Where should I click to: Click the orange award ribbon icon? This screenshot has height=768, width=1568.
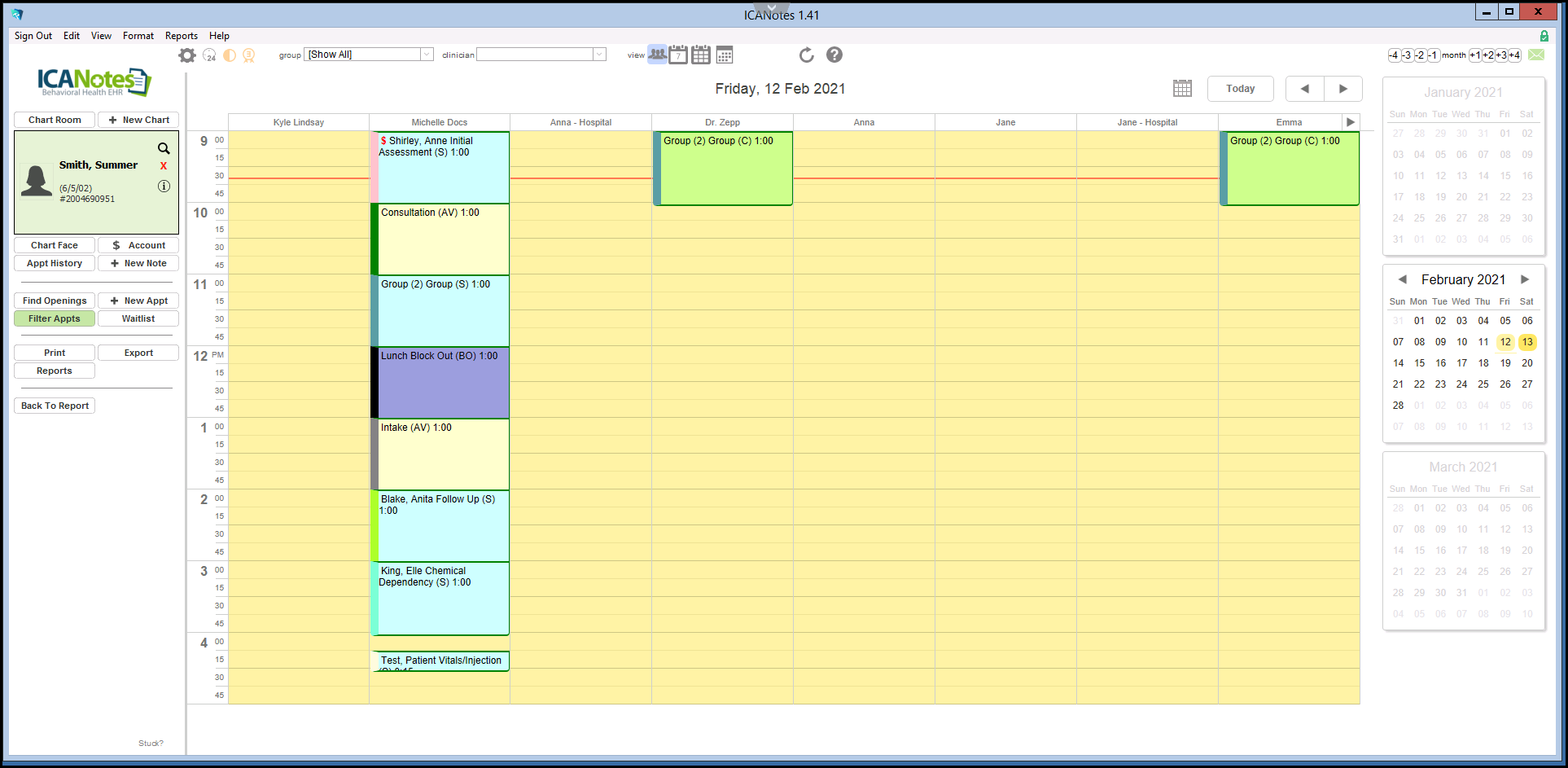(x=249, y=55)
